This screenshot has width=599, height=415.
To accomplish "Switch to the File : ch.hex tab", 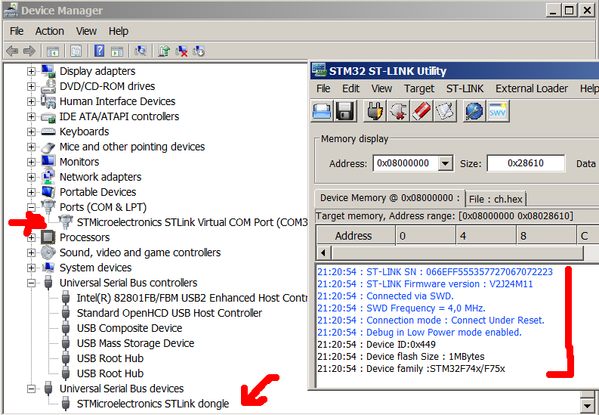I will (495, 199).
